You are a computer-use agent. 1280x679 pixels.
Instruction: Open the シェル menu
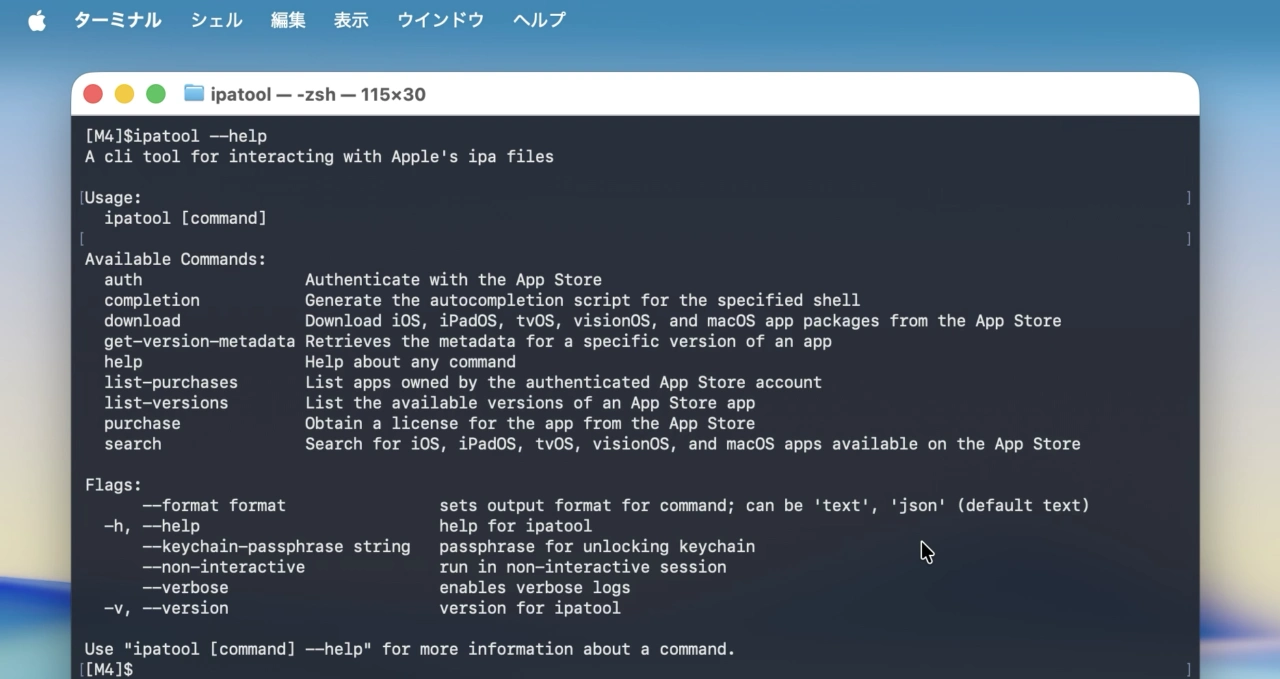click(x=217, y=20)
